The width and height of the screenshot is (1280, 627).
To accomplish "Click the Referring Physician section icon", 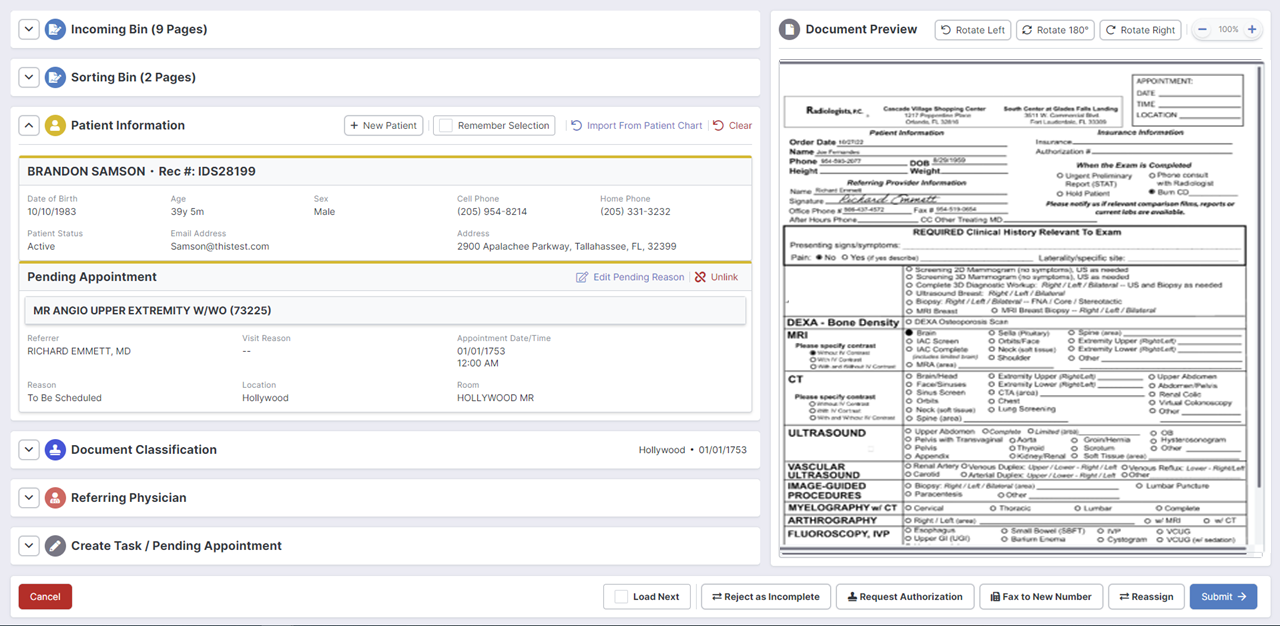I will pyautogui.click(x=55, y=498).
